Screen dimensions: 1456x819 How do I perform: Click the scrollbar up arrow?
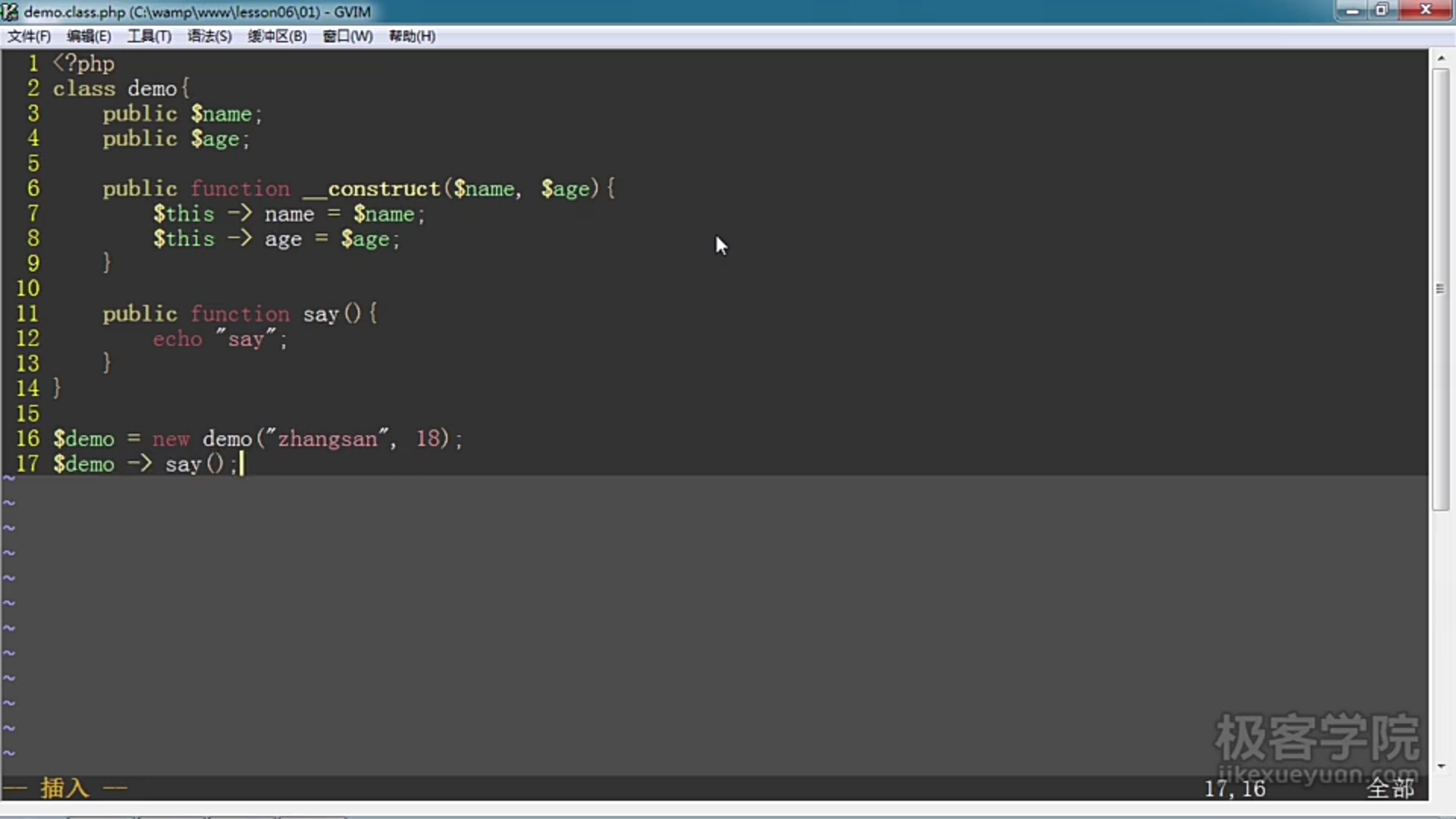pyautogui.click(x=1440, y=58)
